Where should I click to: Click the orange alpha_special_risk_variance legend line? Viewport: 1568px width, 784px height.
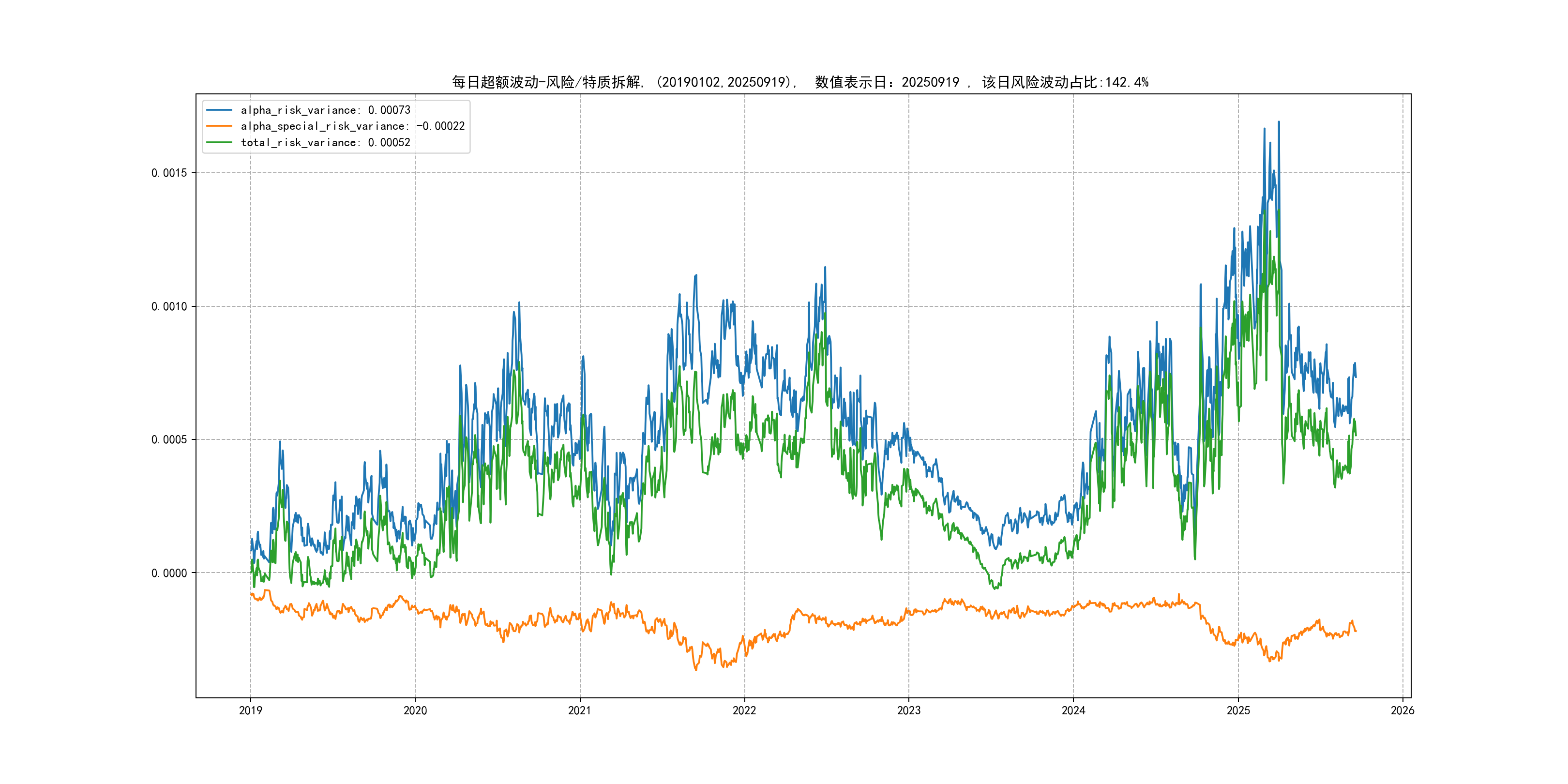219,126
